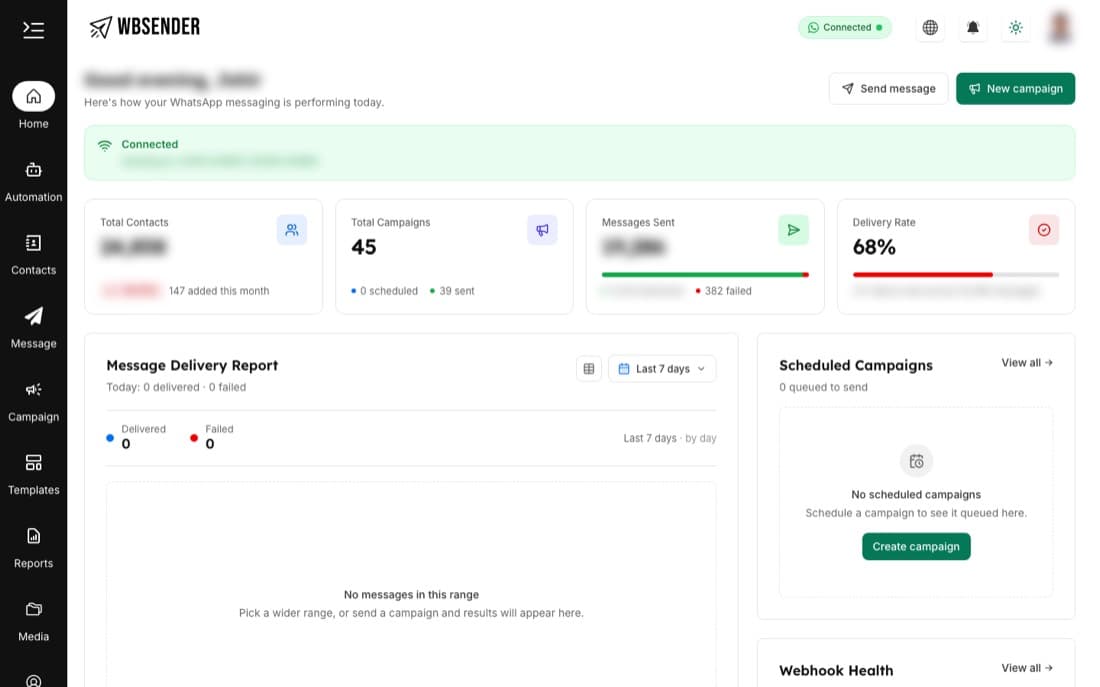Click the partially visible bottom sidebar icon
1100x687 pixels.
point(33,680)
